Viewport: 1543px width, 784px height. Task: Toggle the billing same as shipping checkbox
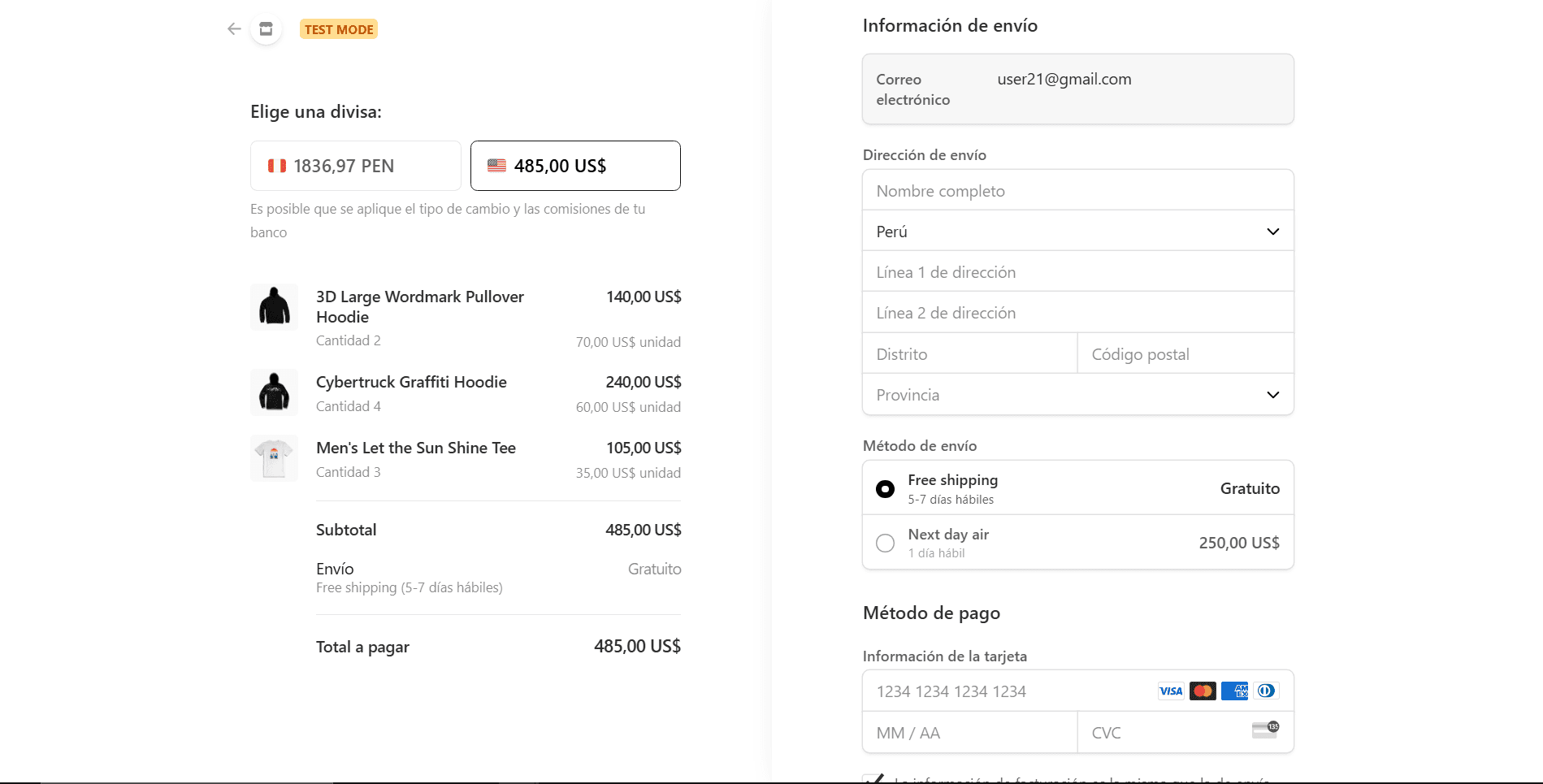point(873,778)
